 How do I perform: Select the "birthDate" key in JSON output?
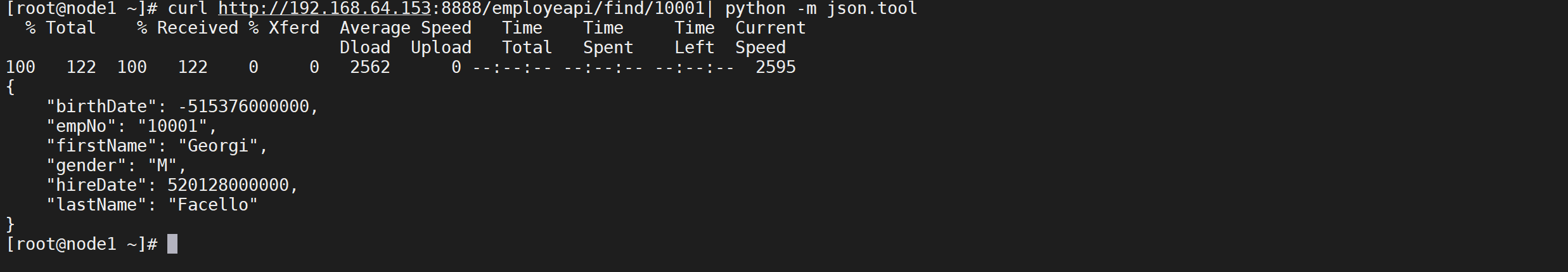coord(101,107)
